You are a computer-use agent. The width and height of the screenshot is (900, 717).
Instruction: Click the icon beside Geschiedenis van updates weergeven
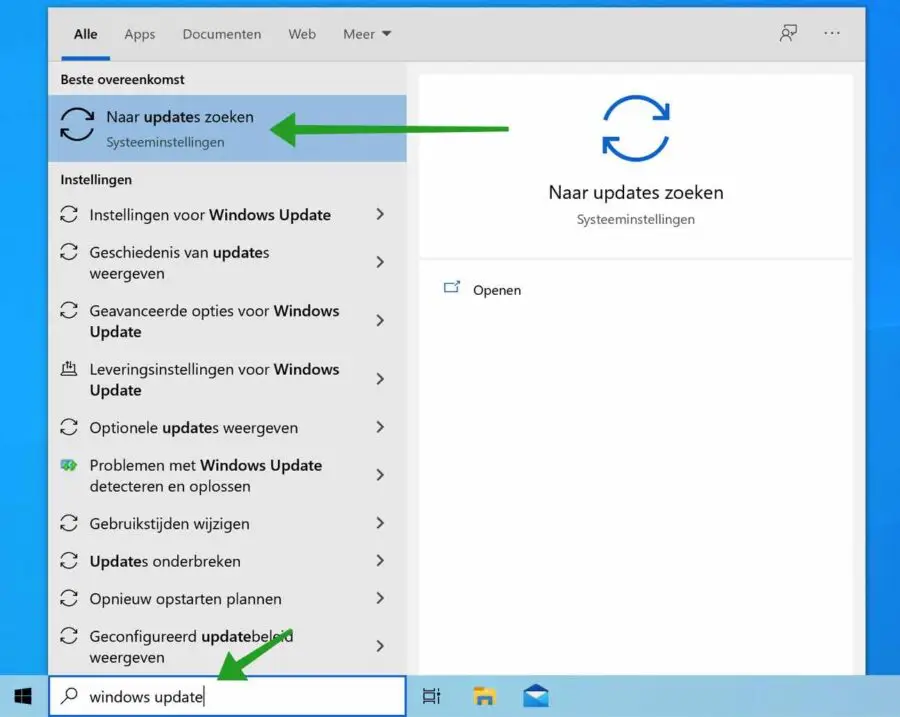69,252
